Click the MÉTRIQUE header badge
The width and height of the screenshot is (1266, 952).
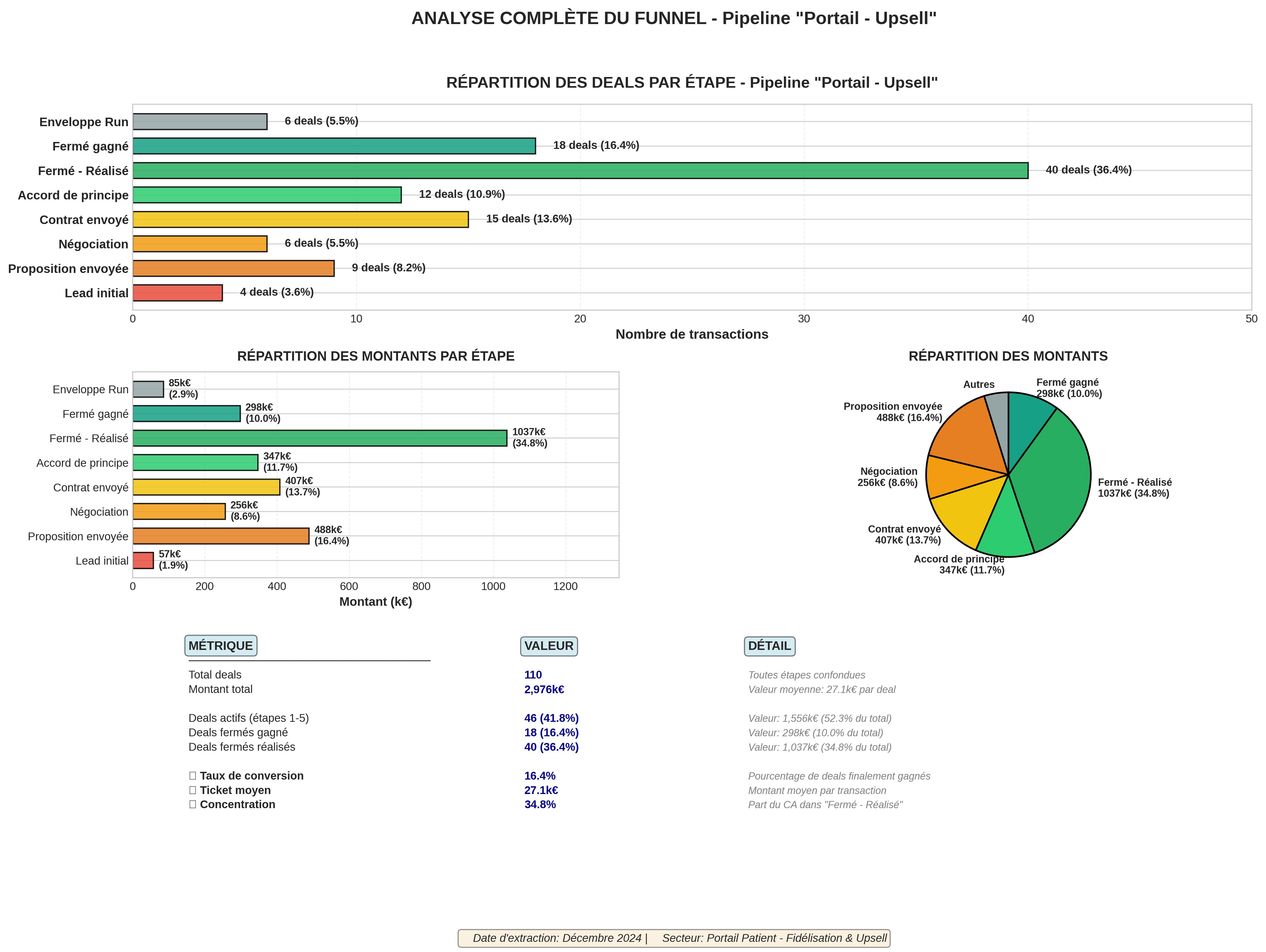(x=220, y=646)
